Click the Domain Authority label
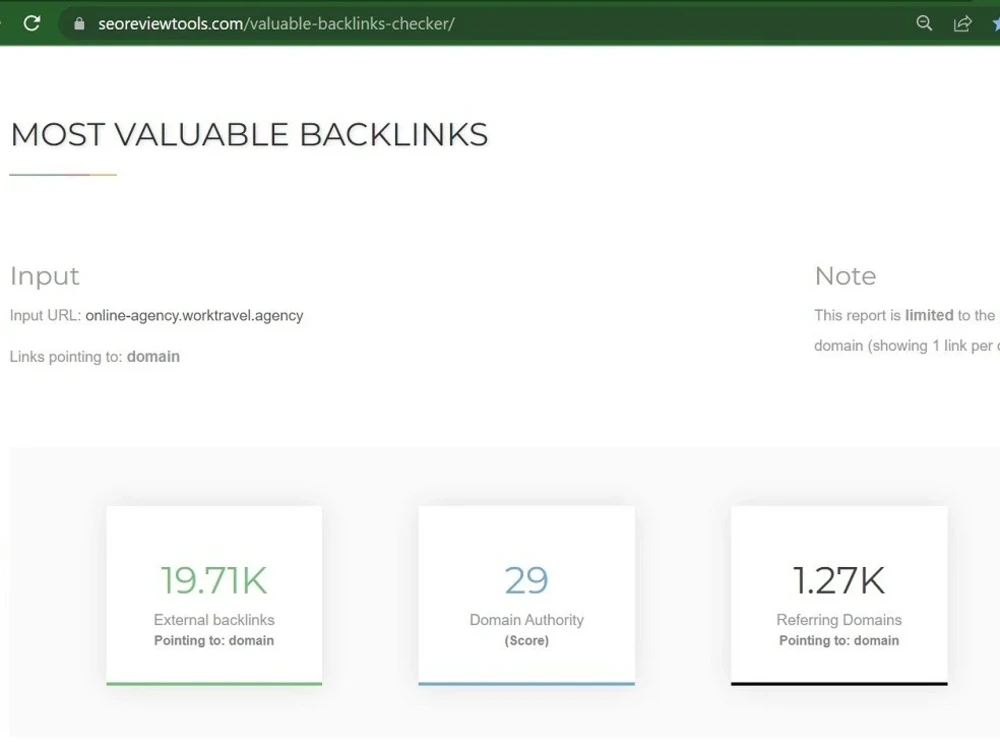The width and height of the screenshot is (1000, 750). click(526, 620)
